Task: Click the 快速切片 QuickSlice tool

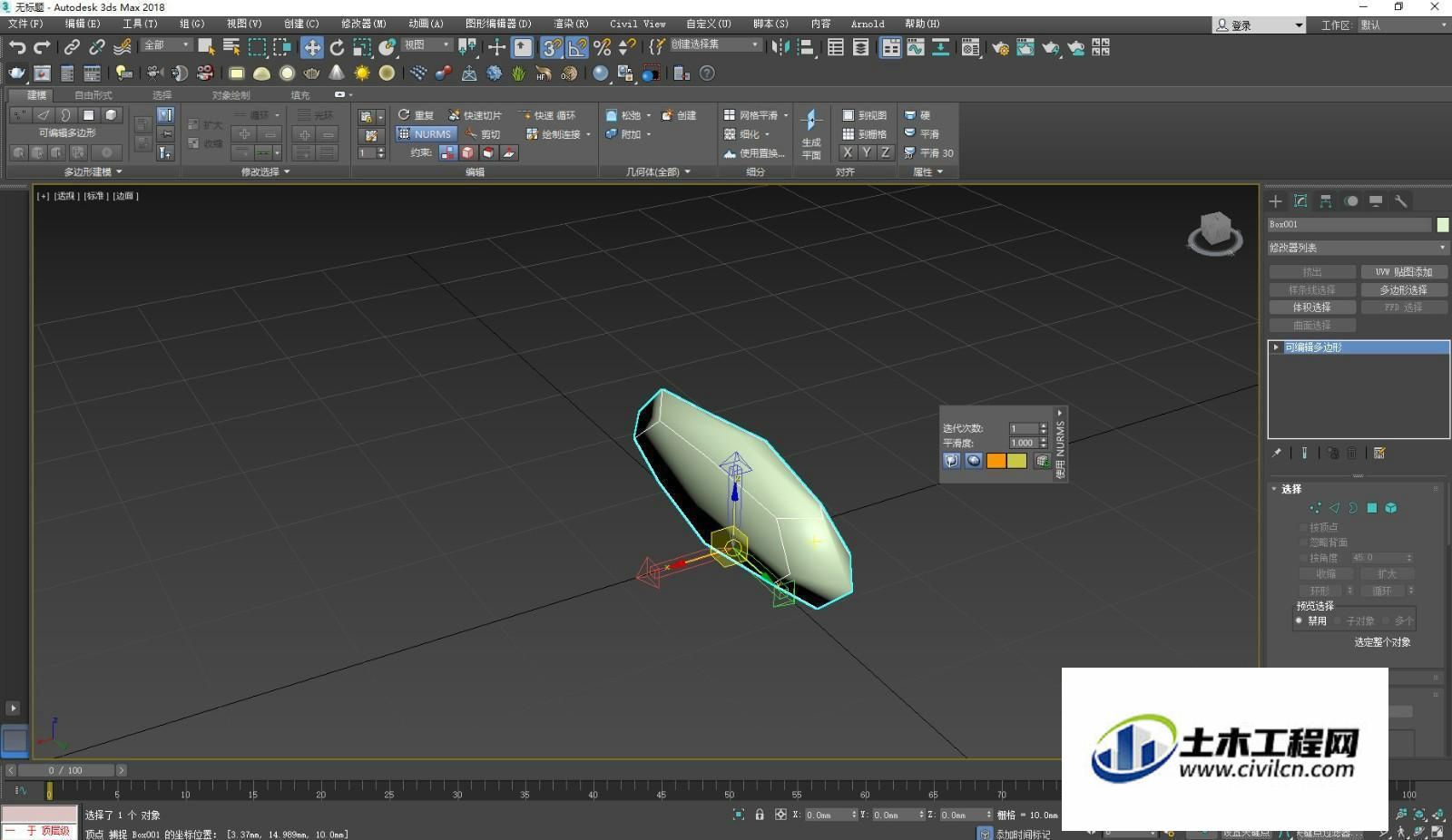Action: click(475, 115)
